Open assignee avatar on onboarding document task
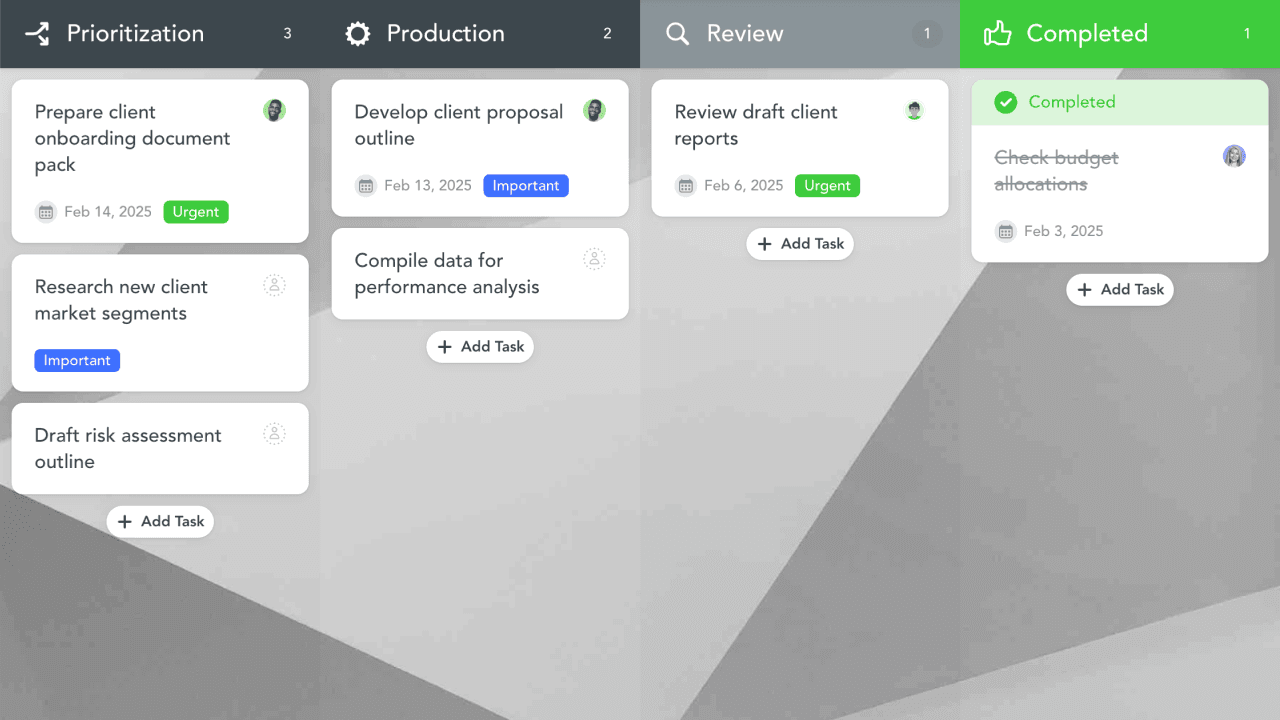 pos(274,111)
